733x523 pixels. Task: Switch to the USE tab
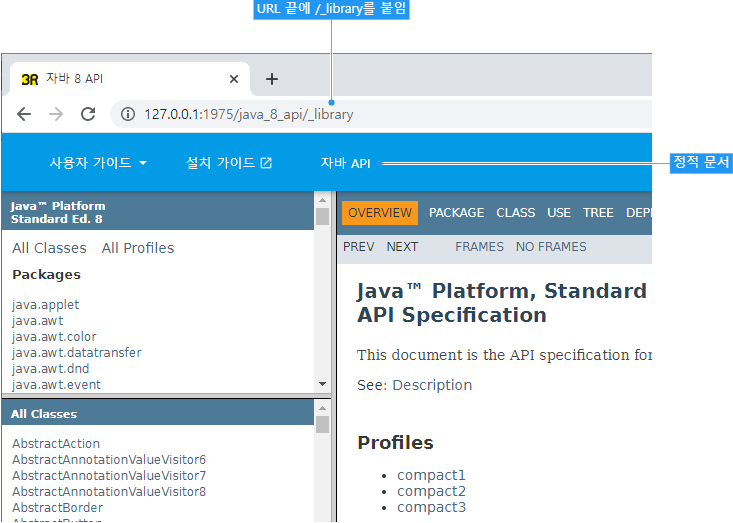coord(559,213)
